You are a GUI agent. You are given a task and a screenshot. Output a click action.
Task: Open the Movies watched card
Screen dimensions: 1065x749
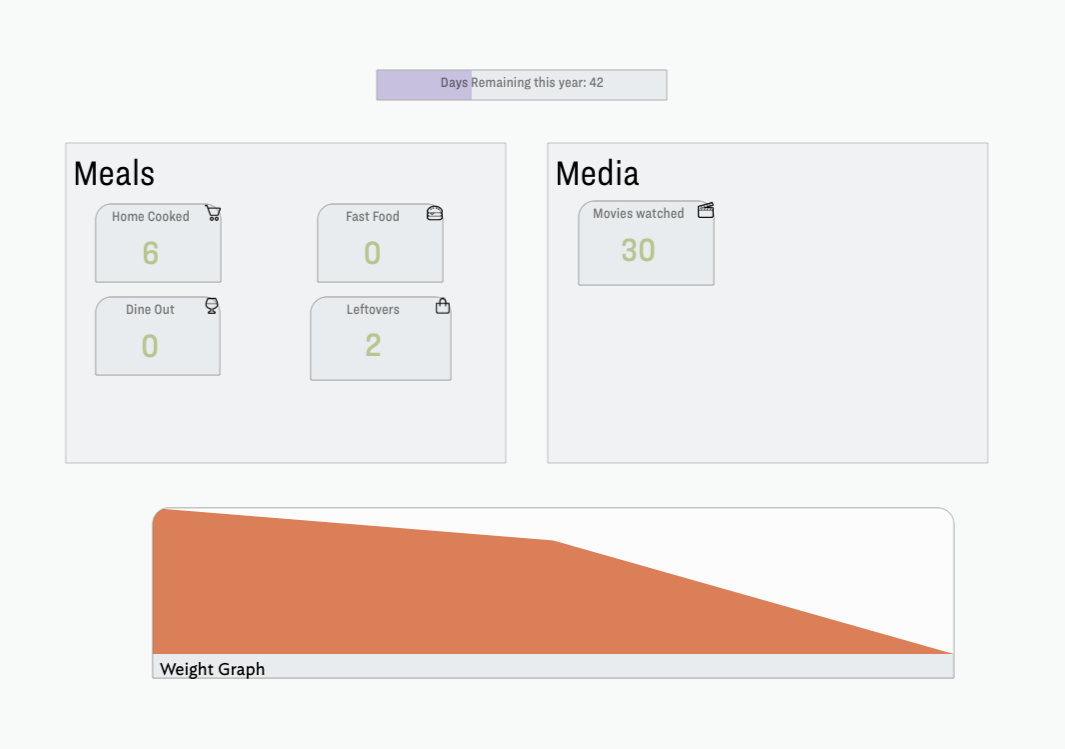pyautogui.click(x=646, y=243)
